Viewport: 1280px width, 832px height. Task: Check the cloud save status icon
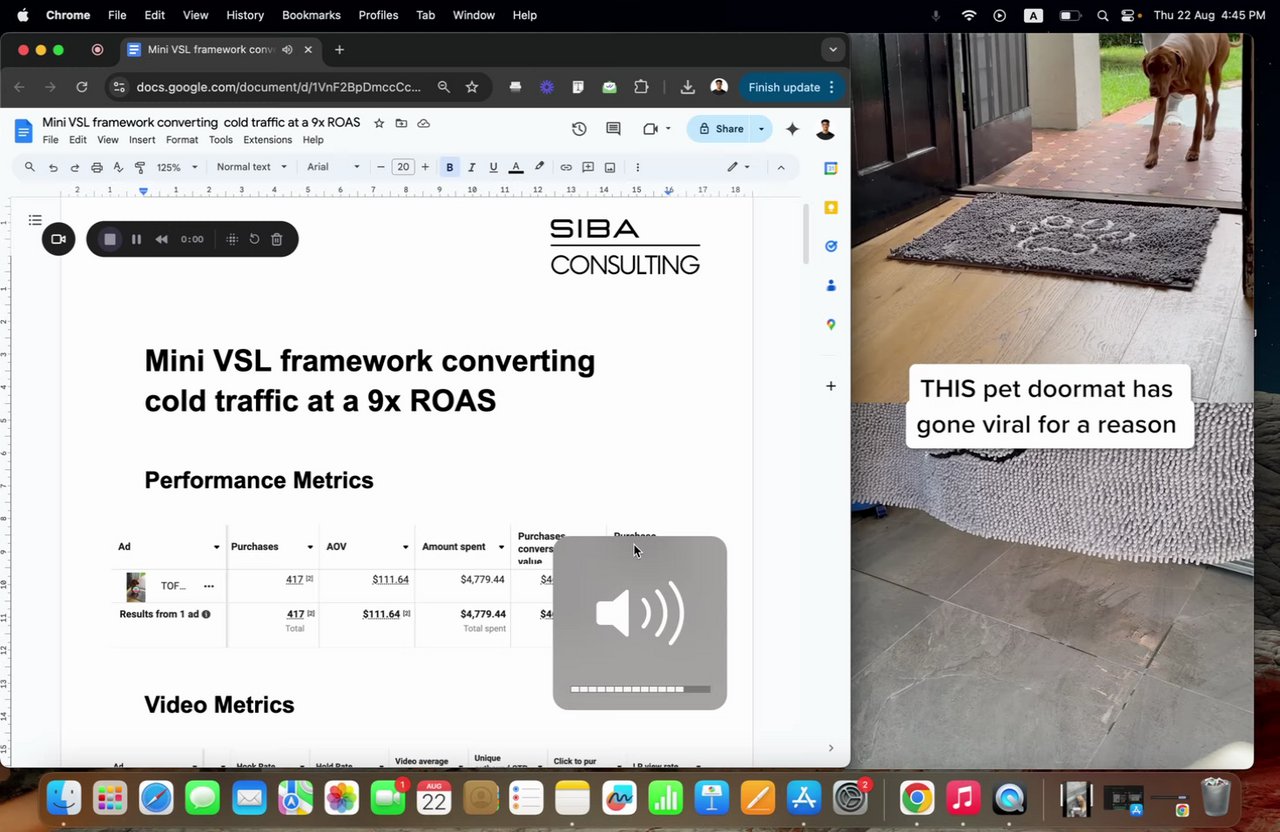[424, 123]
